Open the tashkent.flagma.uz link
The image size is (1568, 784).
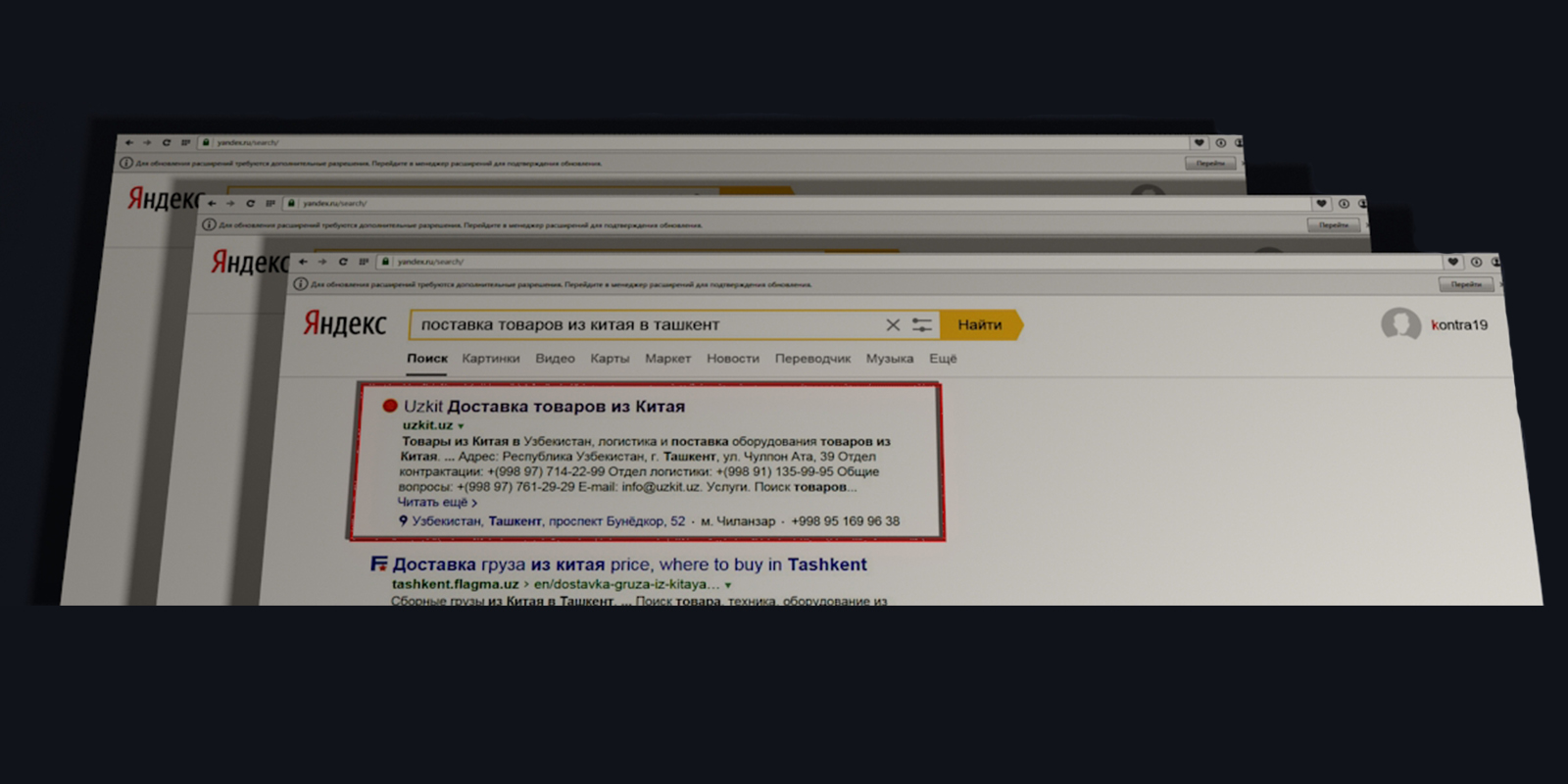point(455,584)
